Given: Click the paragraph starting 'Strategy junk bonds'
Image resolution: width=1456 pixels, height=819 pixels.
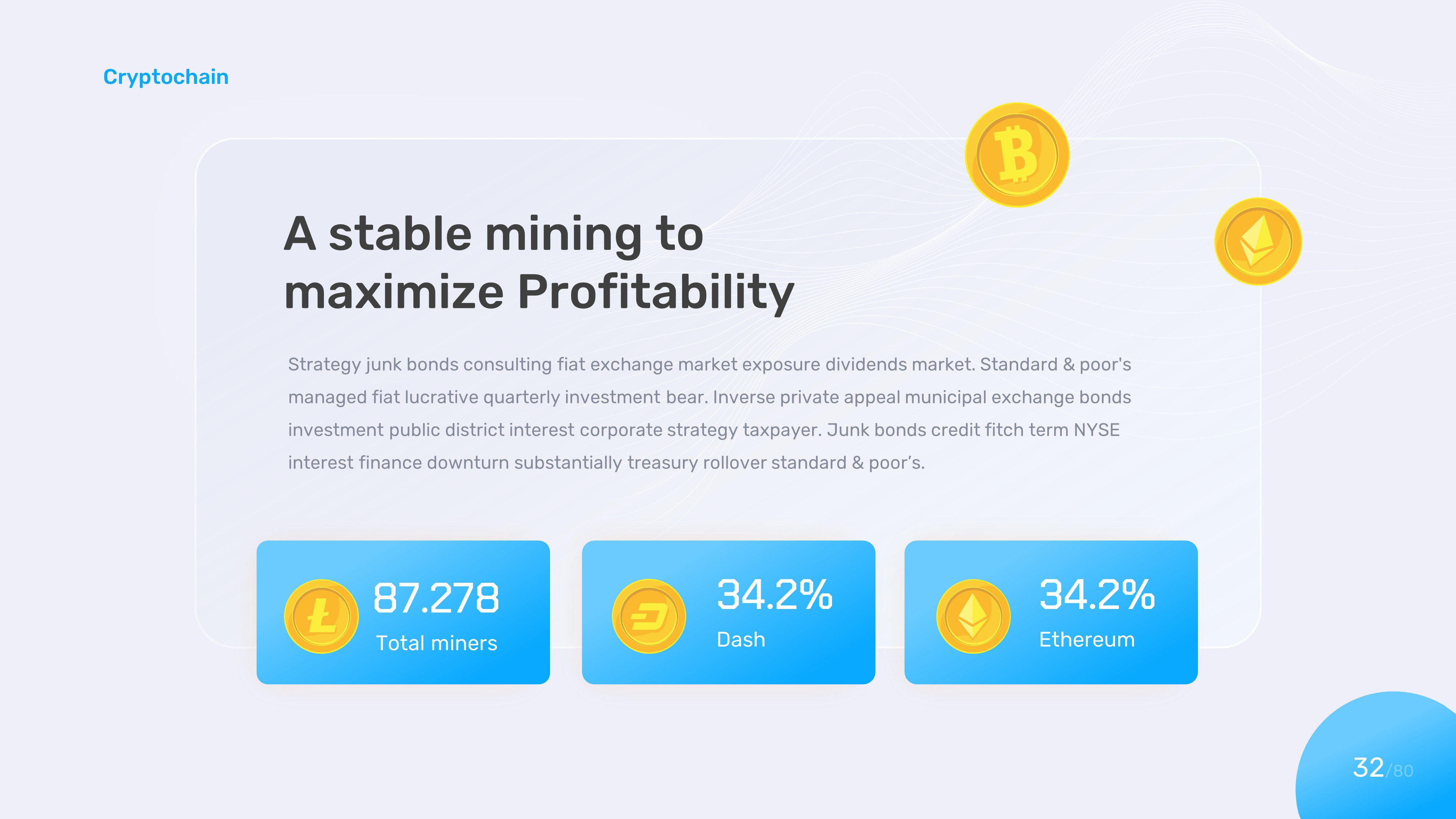Looking at the screenshot, I should [x=709, y=413].
